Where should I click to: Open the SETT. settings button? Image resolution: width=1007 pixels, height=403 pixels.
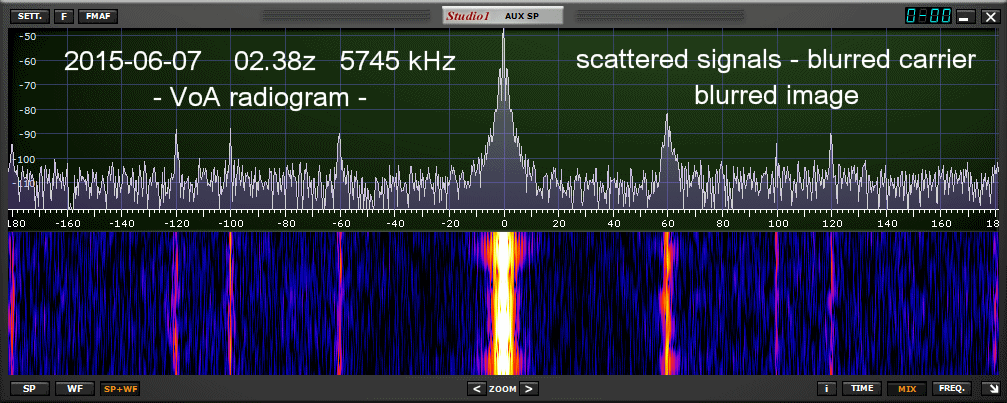tap(27, 16)
